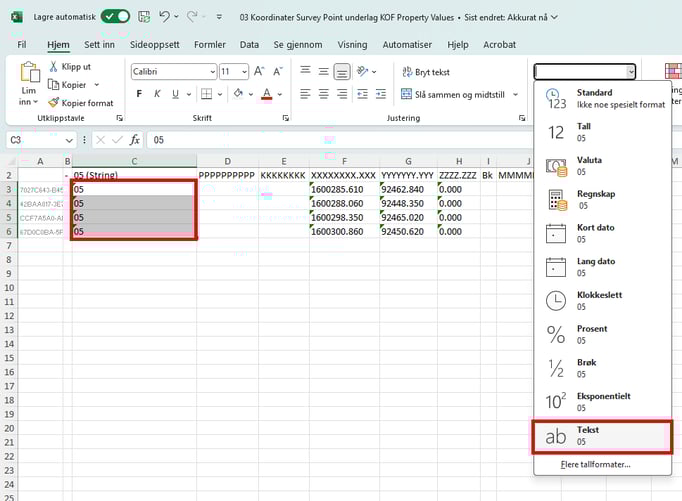Expand the Kopier dropdown arrow
This screenshot has width=682, height=501.
coord(97,85)
